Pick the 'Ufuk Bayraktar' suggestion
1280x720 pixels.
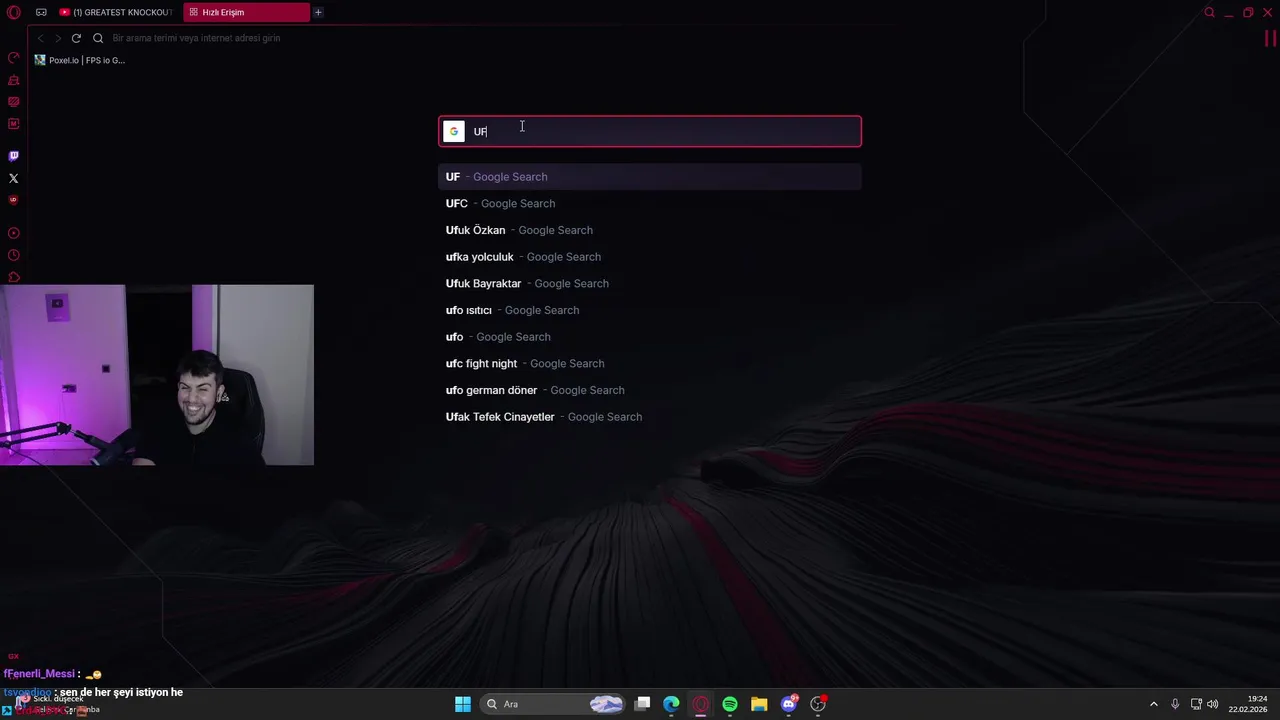[650, 283]
